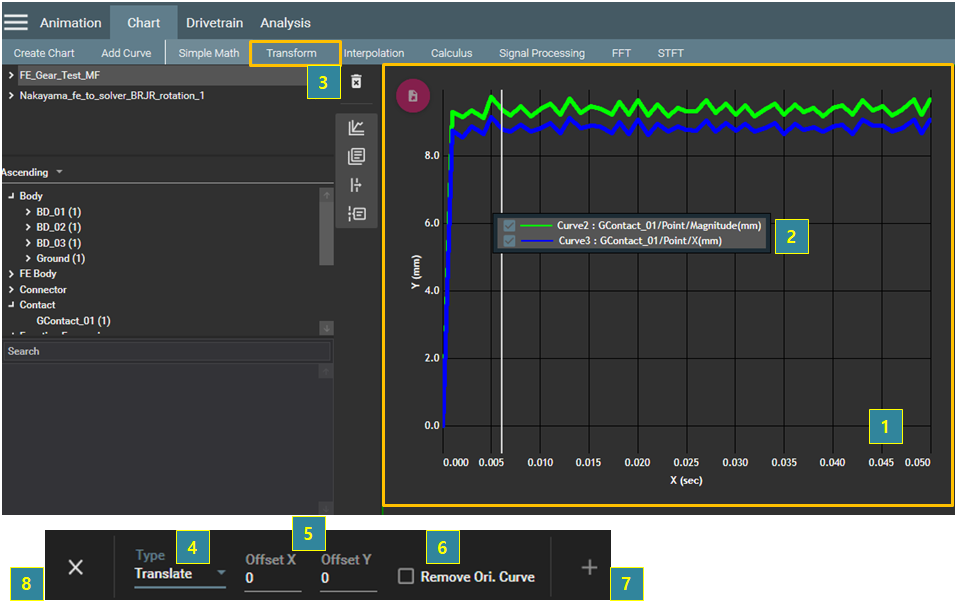Switch to the Drivetrain tab
Image resolution: width=956 pixels, height=607 pixels.
tap(215, 23)
